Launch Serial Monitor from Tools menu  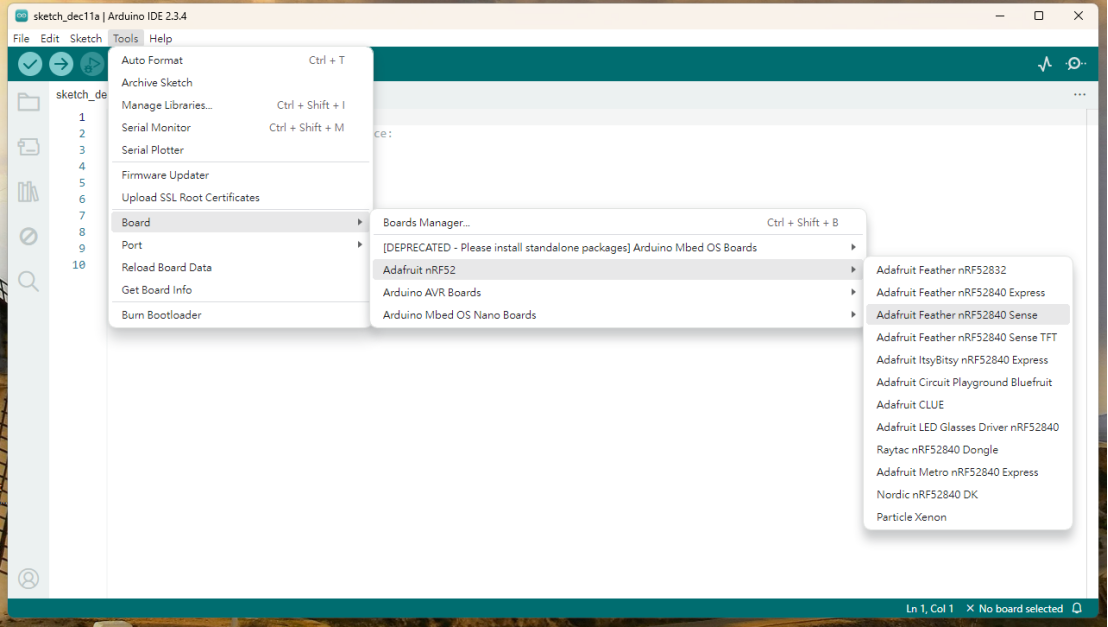click(x=240, y=128)
